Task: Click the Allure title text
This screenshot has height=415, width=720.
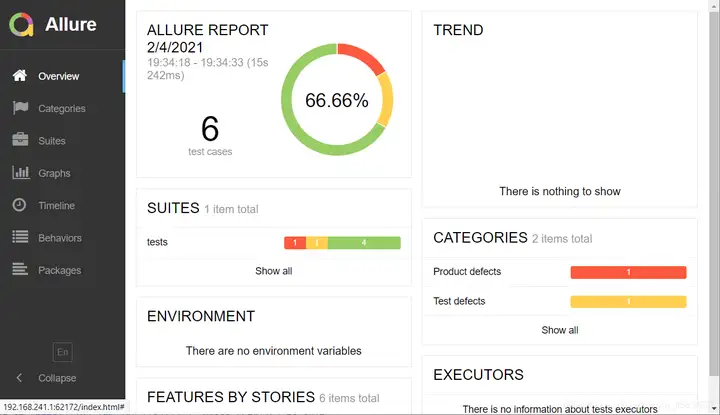Action: click(71, 24)
